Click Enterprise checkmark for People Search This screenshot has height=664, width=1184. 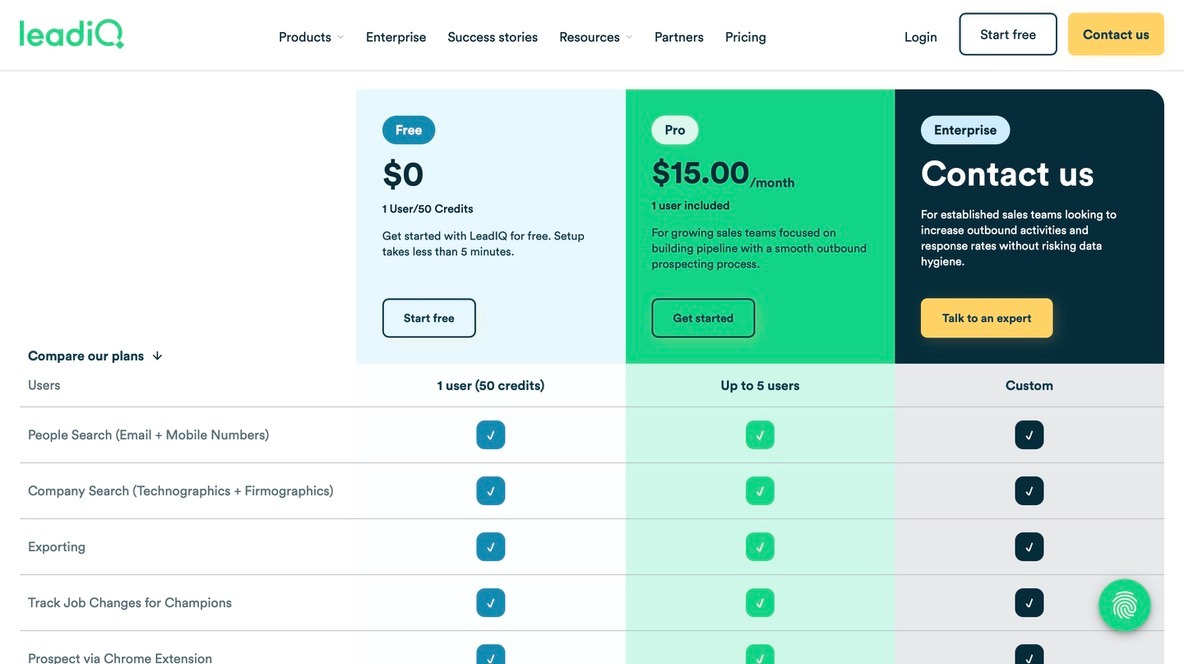click(1029, 435)
